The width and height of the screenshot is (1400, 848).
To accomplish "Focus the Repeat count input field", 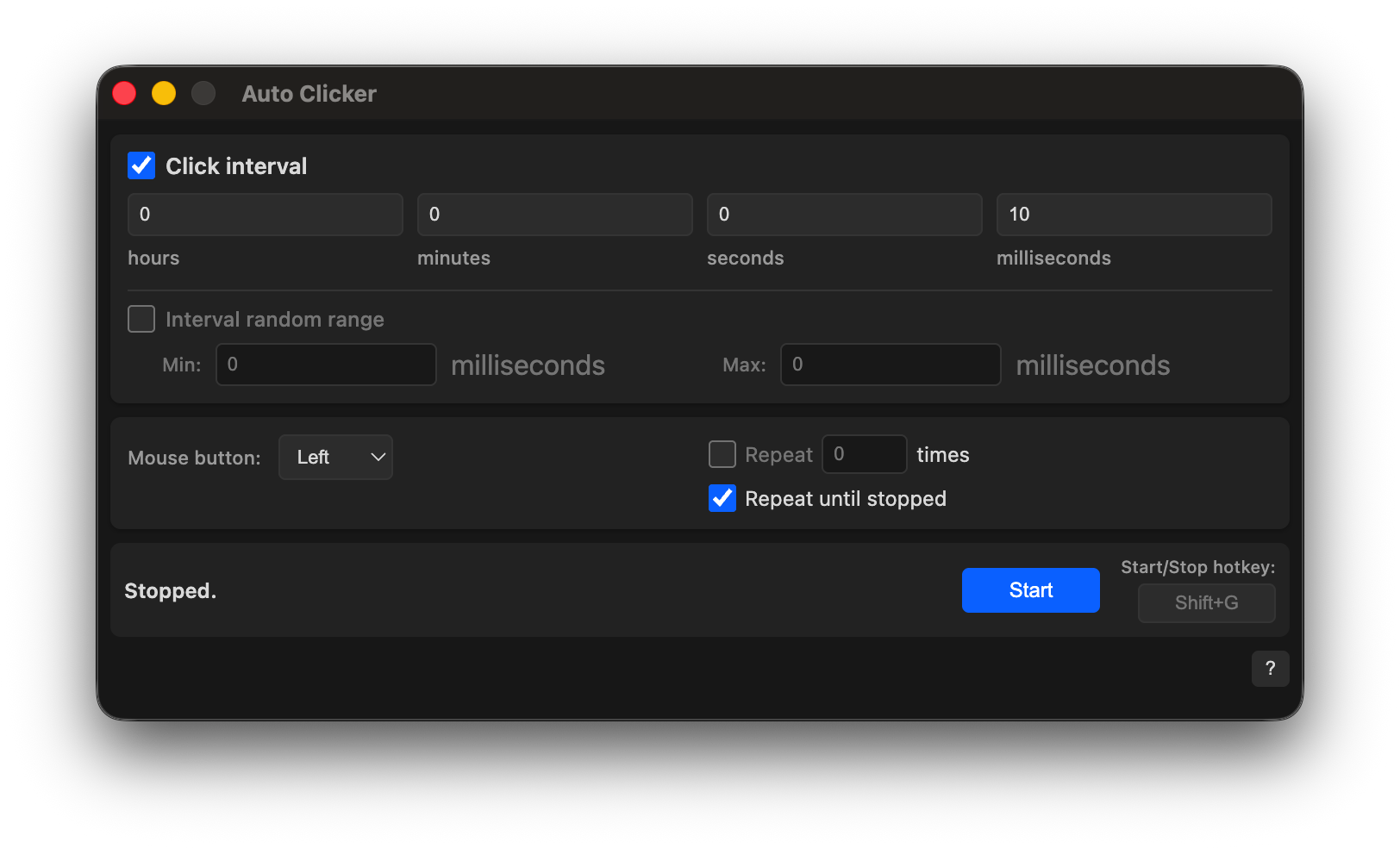I will pos(864,454).
